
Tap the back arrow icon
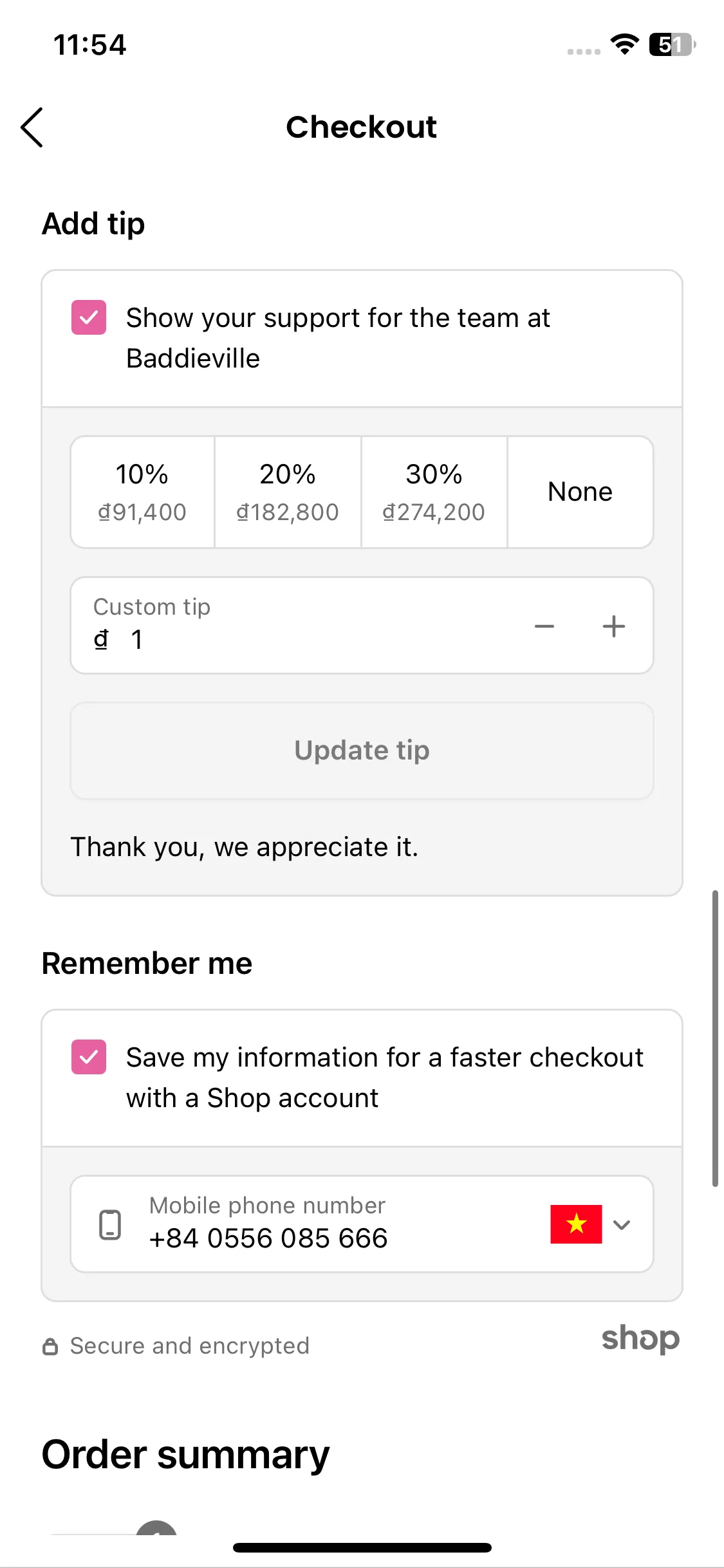coord(32,127)
